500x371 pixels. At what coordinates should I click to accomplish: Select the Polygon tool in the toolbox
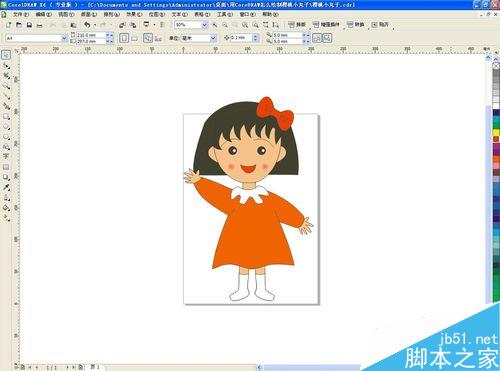pos(6,137)
